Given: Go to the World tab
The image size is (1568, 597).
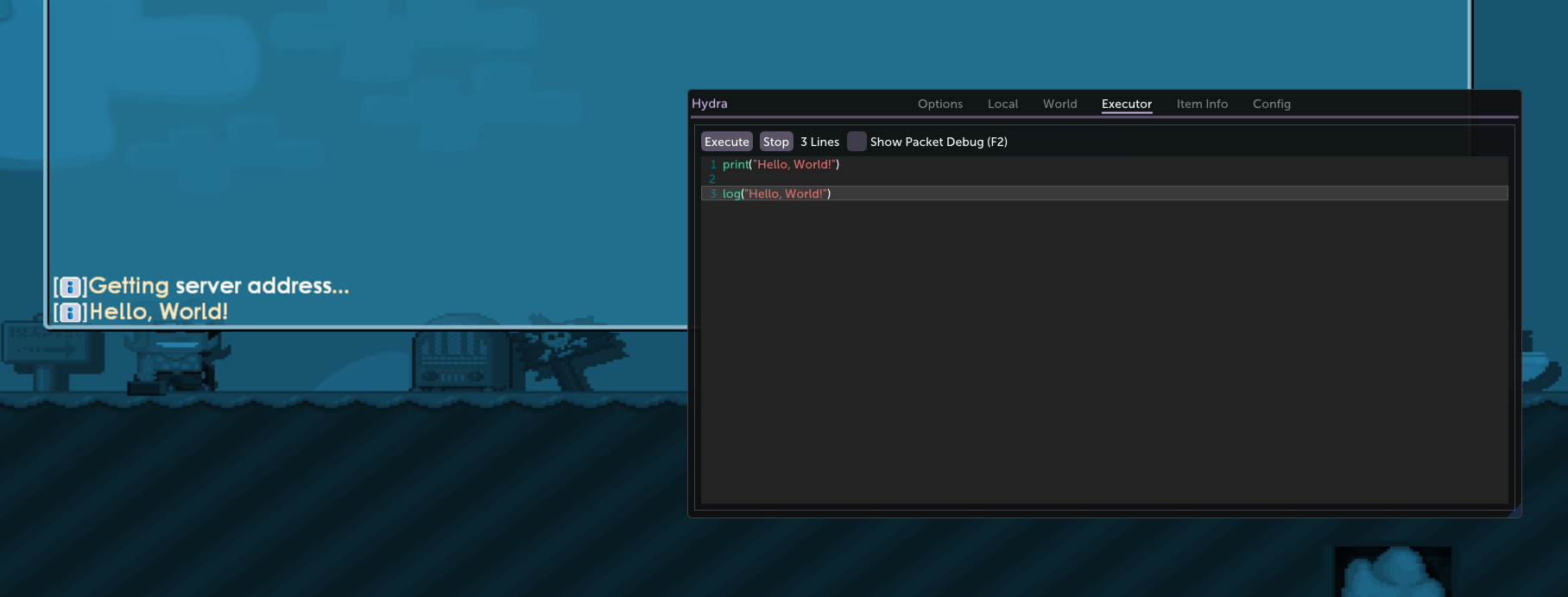Looking at the screenshot, I should point(1059,104).
